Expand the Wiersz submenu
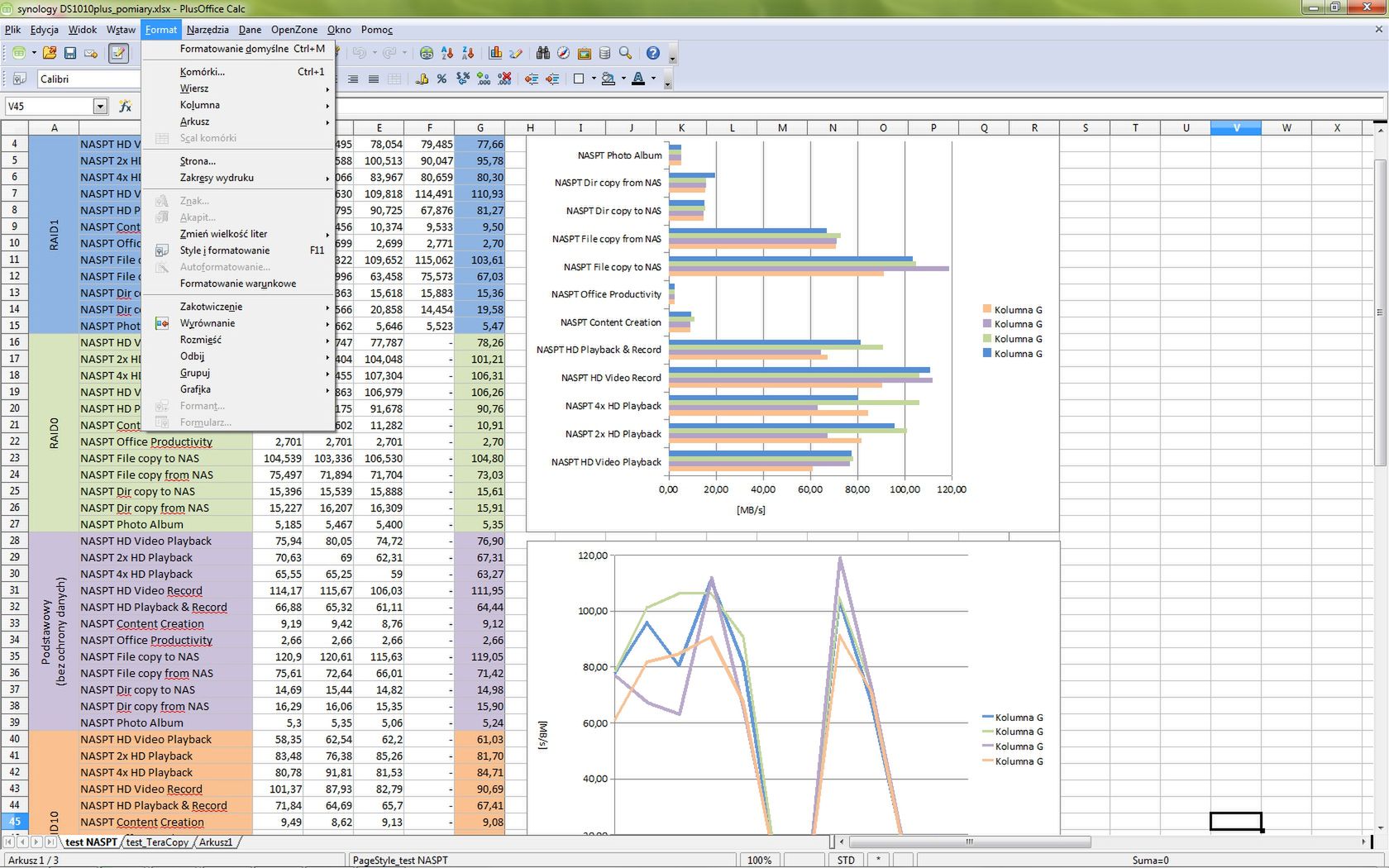This screenshot has width=1389, height=868. 238,88
